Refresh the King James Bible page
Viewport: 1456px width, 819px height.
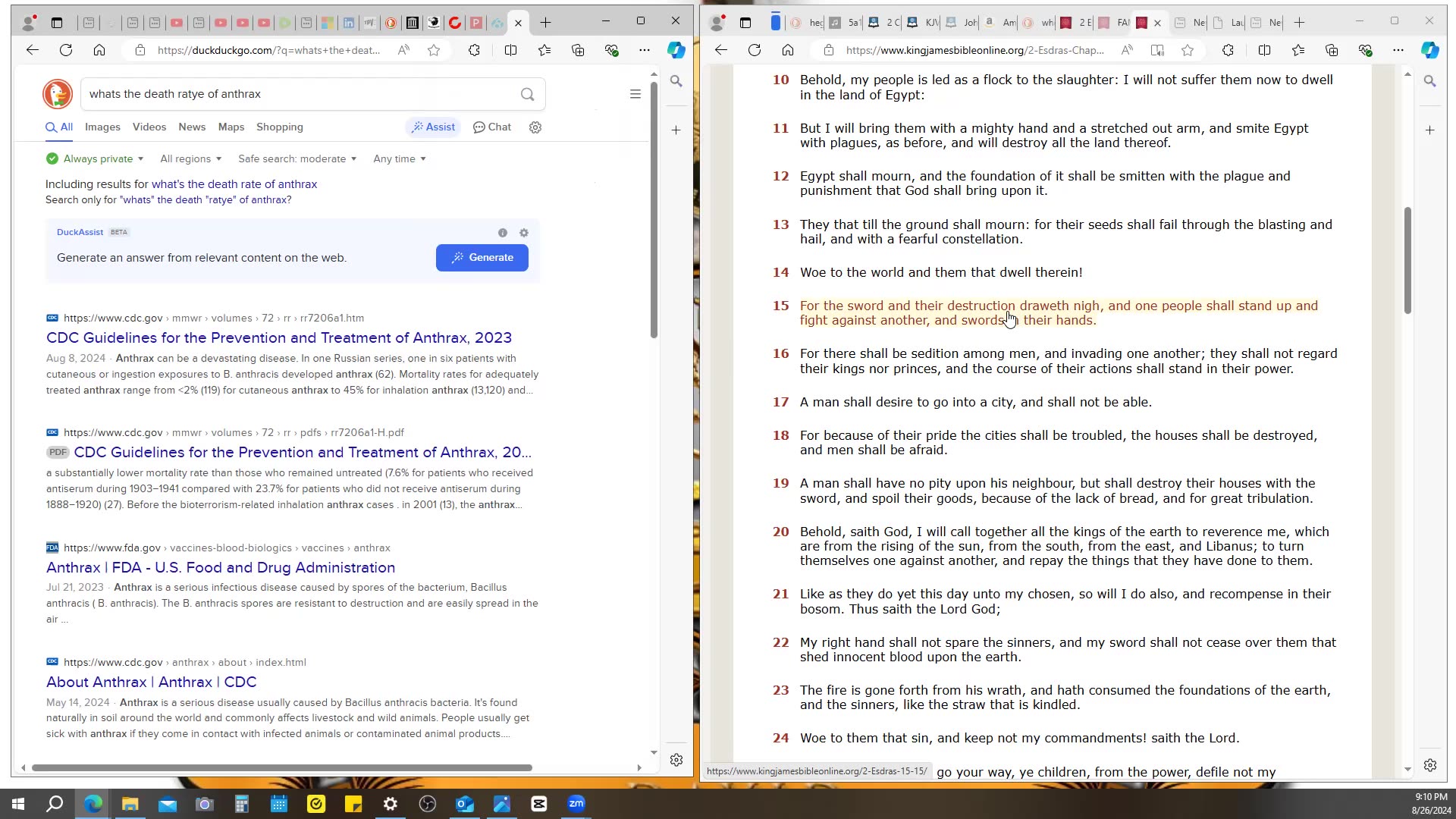[x=754, y=50]
